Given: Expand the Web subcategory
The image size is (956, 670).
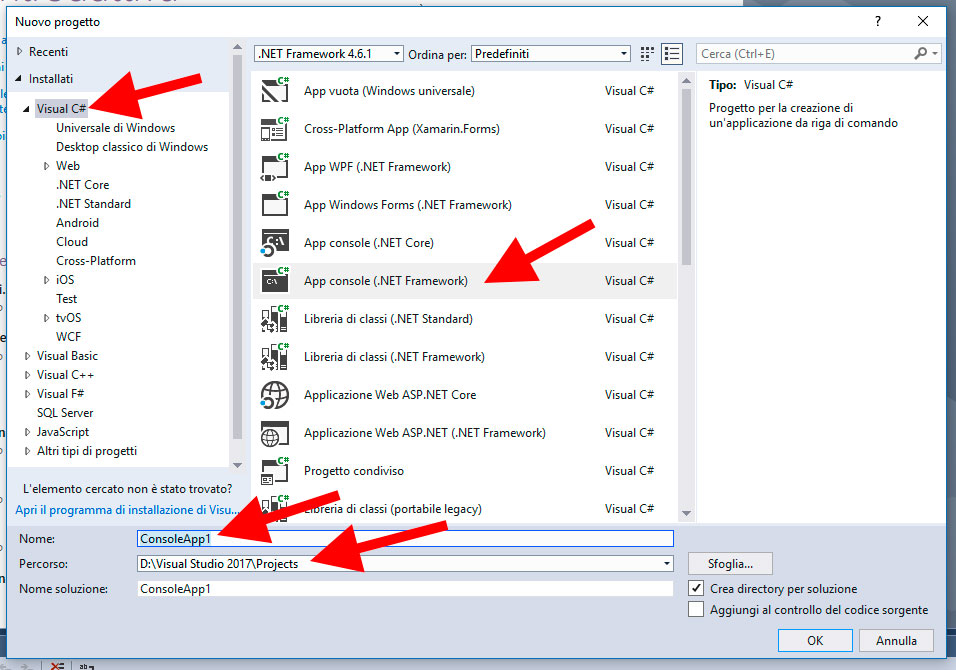Looking at the screenshot, I should point(46,166).
